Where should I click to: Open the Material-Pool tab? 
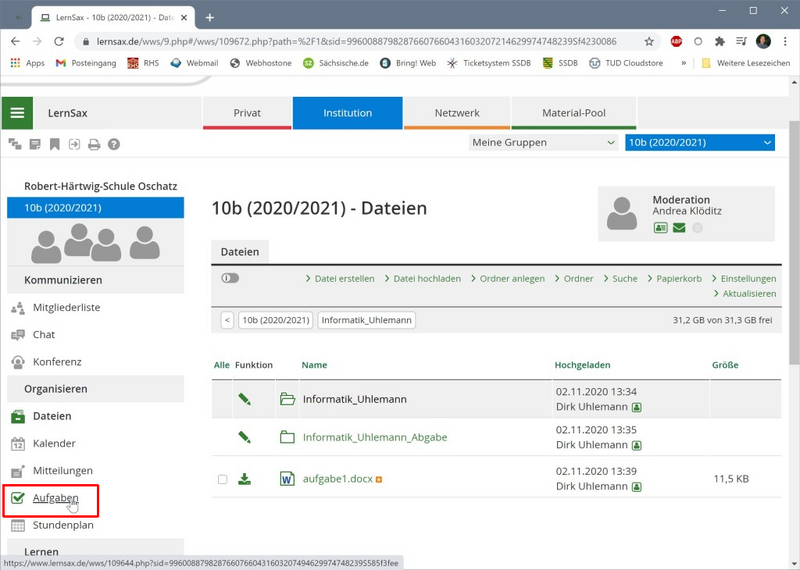click(x=573, y=113)
